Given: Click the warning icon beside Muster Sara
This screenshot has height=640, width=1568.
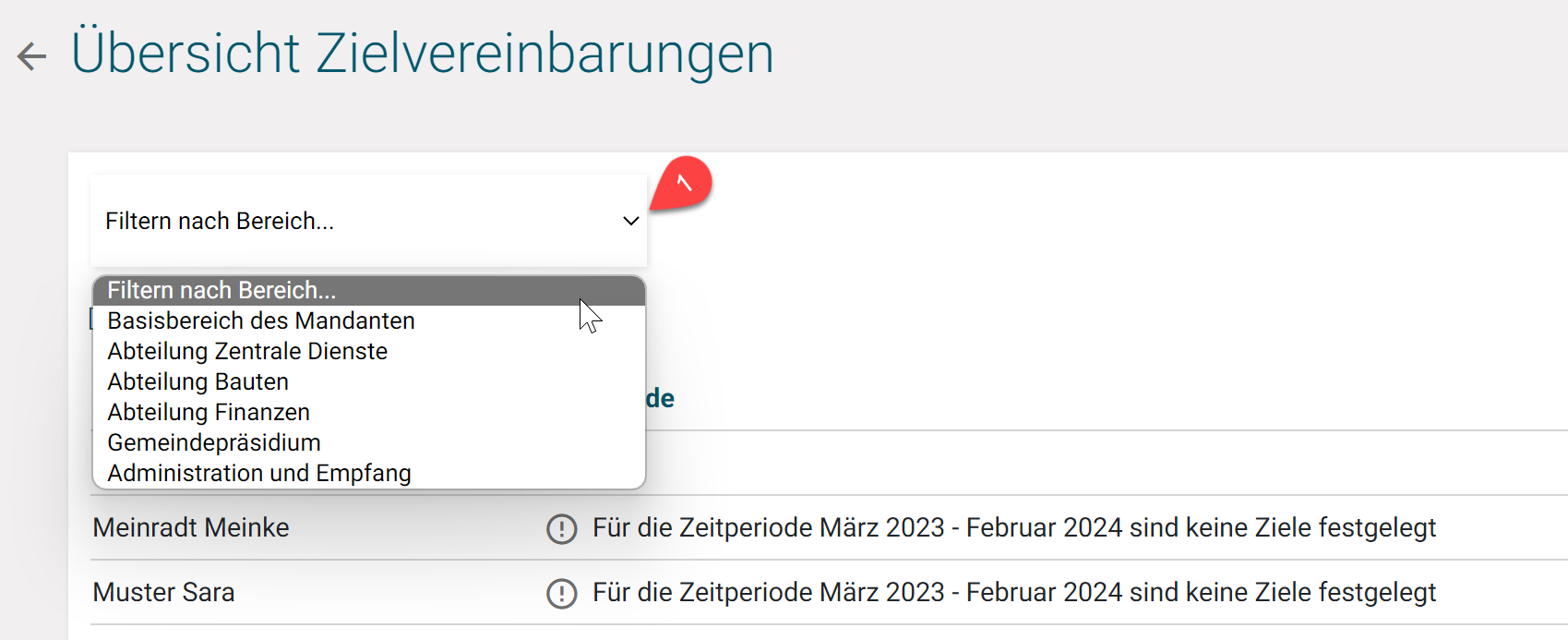Looking at the screenshot, I should click(x=561, y=593).
